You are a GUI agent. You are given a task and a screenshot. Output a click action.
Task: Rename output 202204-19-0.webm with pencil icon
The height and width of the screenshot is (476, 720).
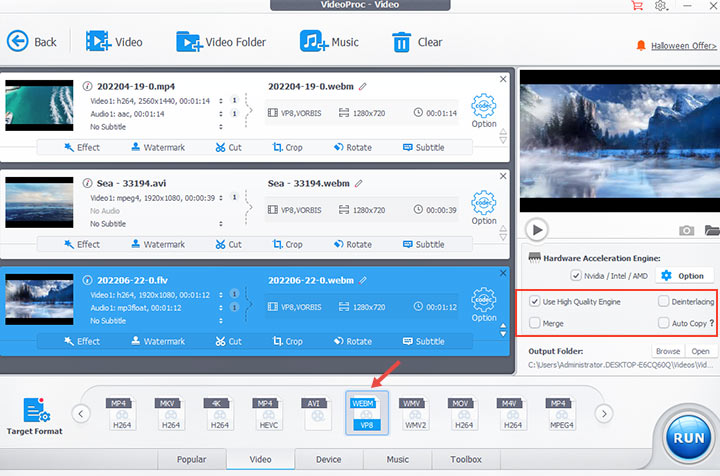click(x=363, y=86)
